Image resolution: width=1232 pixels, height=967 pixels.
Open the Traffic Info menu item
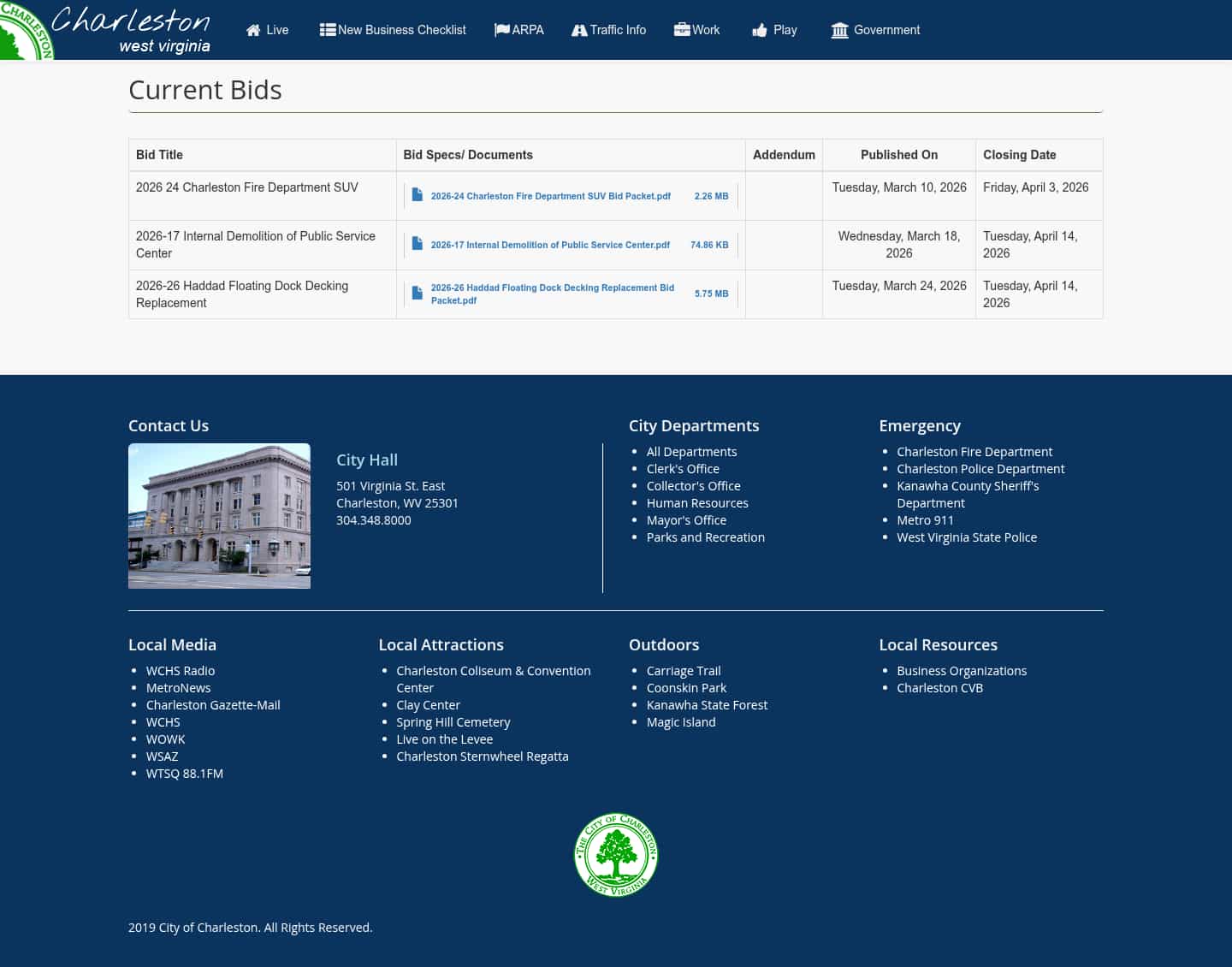(617, 30)
